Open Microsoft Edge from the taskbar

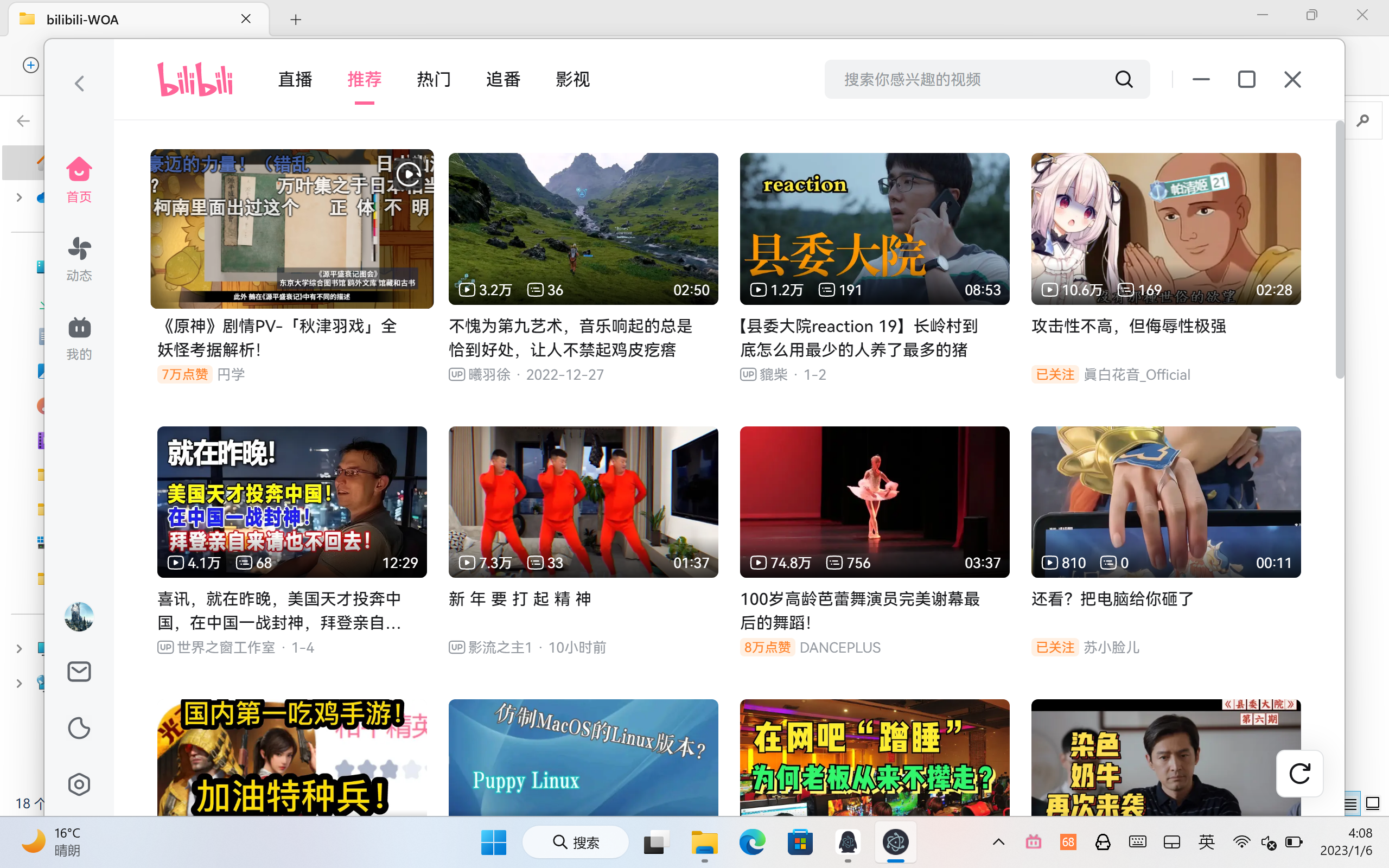tap(752, 842)
